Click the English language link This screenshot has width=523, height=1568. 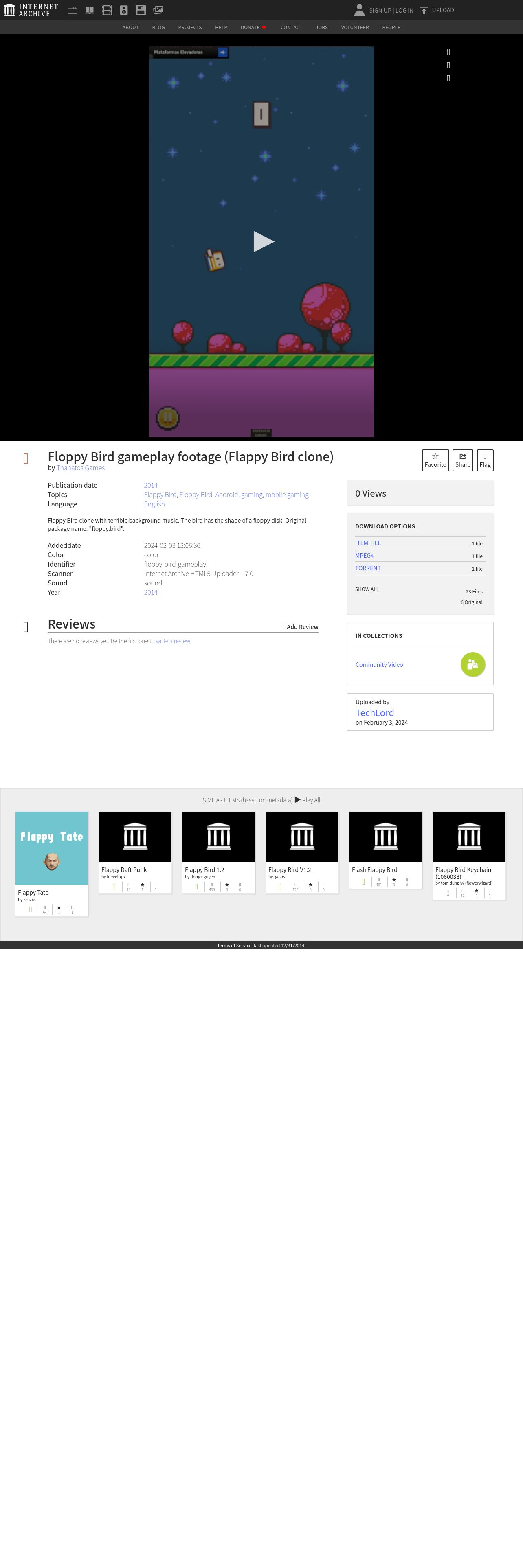tap(154, 504)
